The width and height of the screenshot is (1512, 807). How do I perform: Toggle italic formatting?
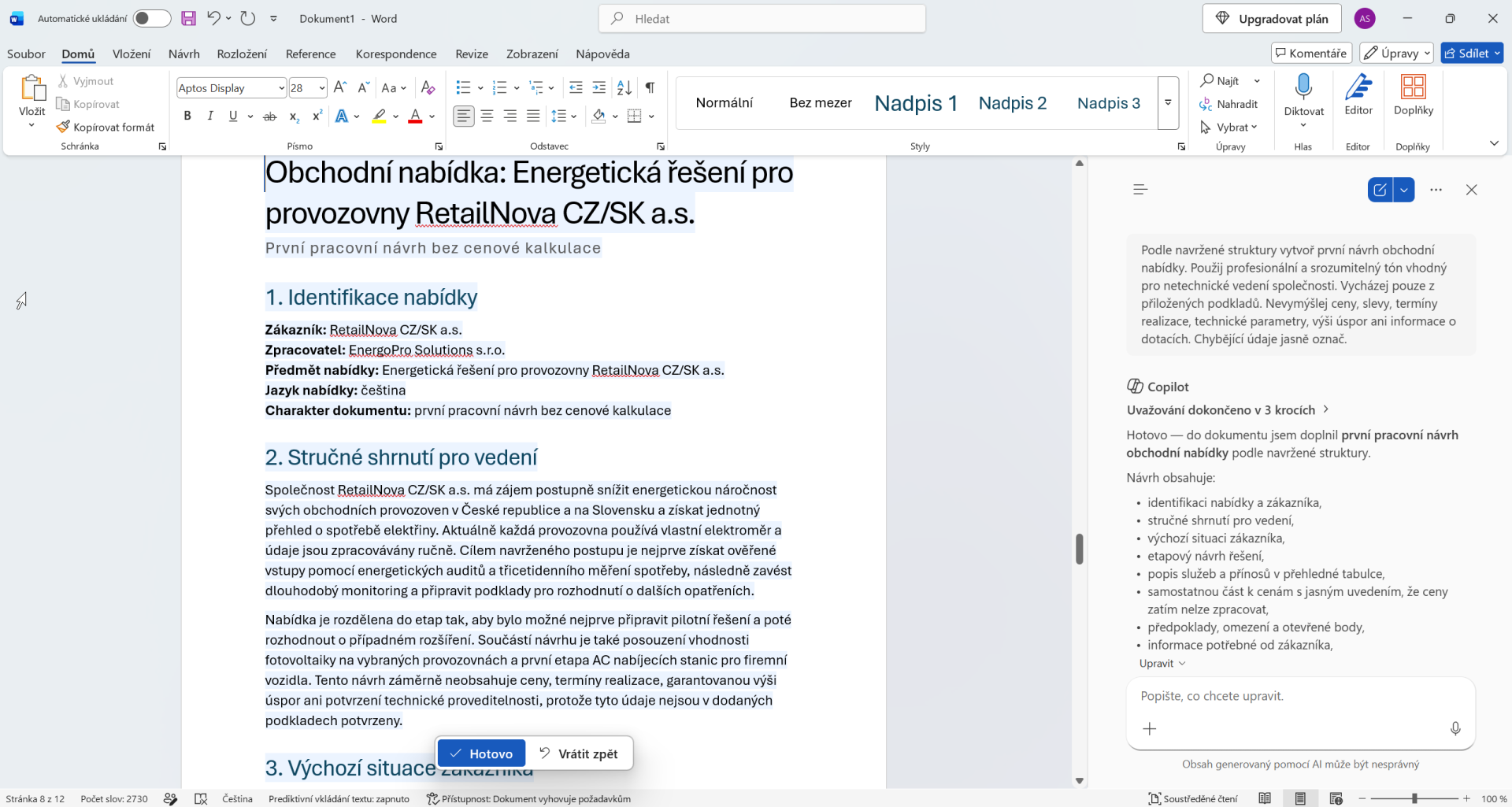pos(210,117)
